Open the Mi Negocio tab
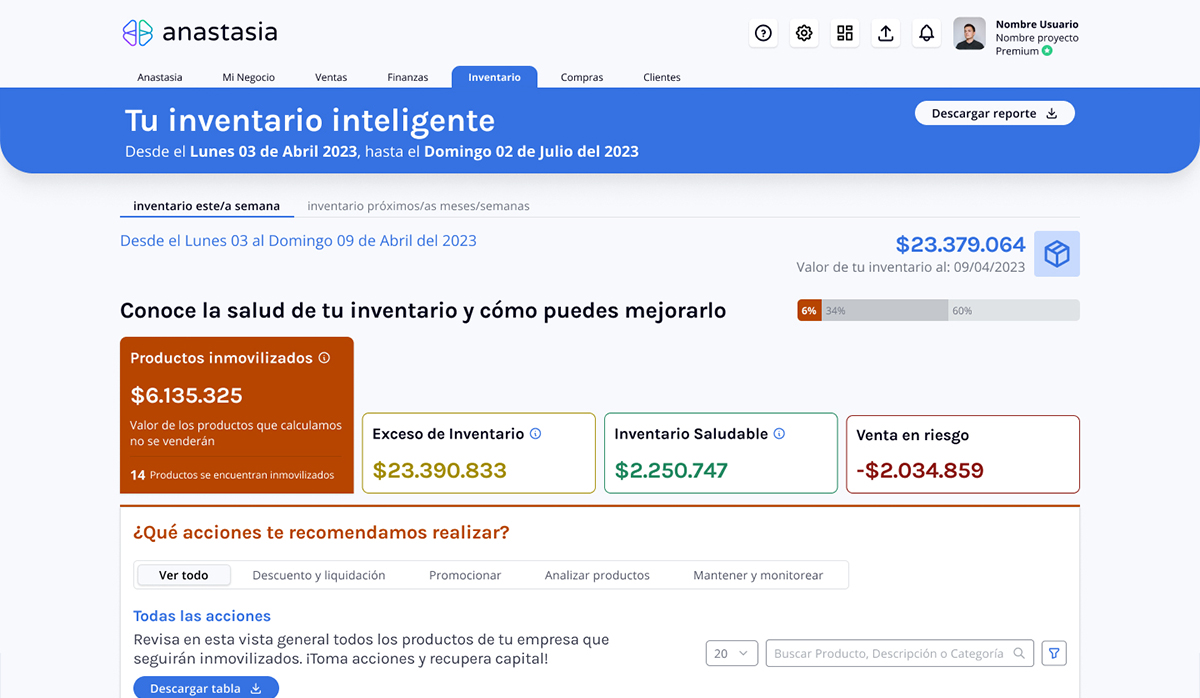 pyautogui.click(x=249, y=77)
